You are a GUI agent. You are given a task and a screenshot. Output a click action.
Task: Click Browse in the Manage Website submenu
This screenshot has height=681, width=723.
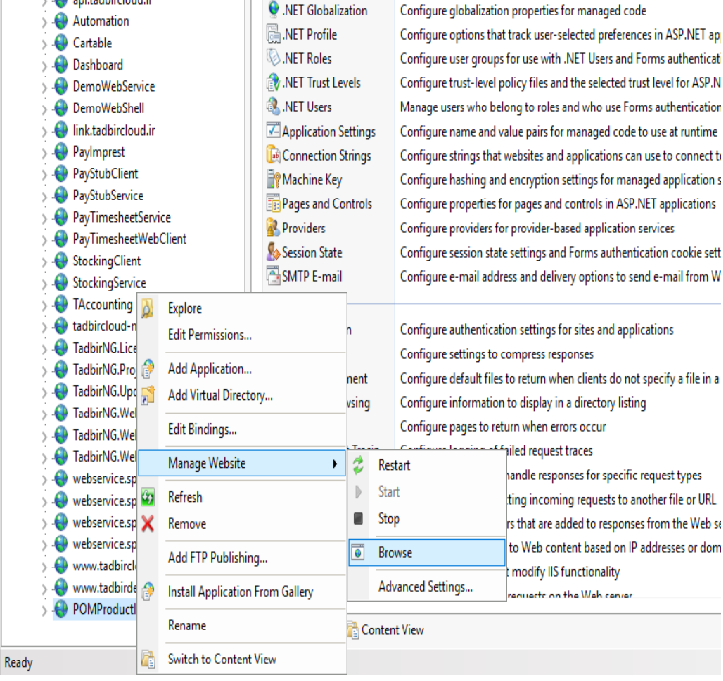[x=427, y=552]
